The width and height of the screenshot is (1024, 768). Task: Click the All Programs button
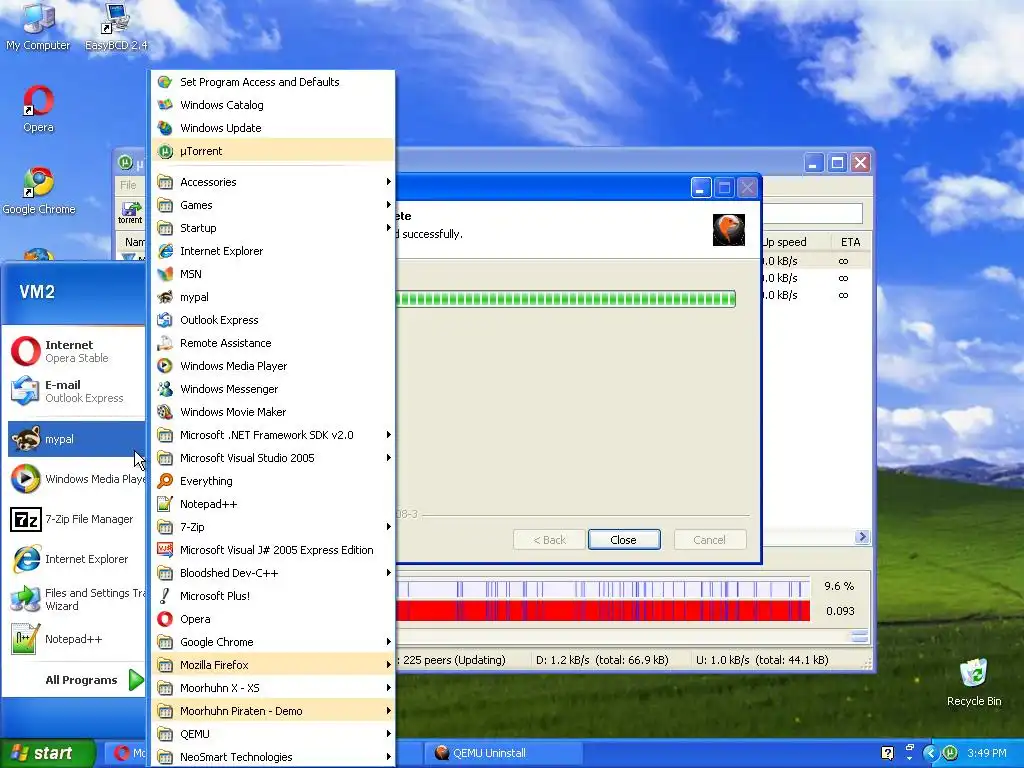click(93, 680)
